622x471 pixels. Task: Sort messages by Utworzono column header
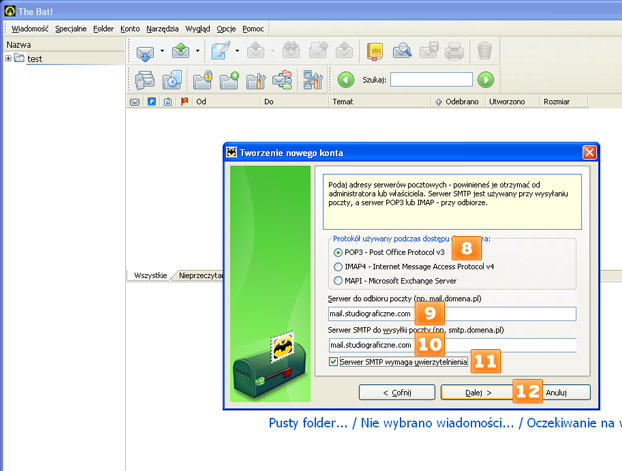point(513,102)
